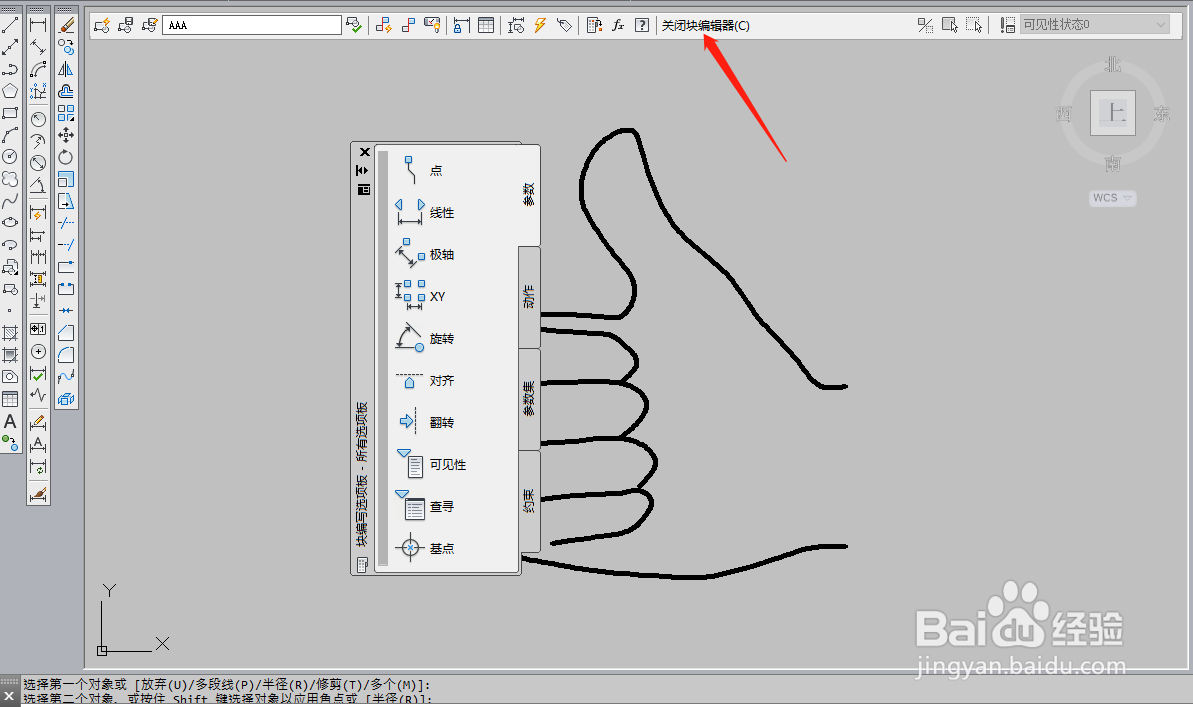Select the Angular dimension tool
This screenshot has width=1193, height=707.
(38, 185)
